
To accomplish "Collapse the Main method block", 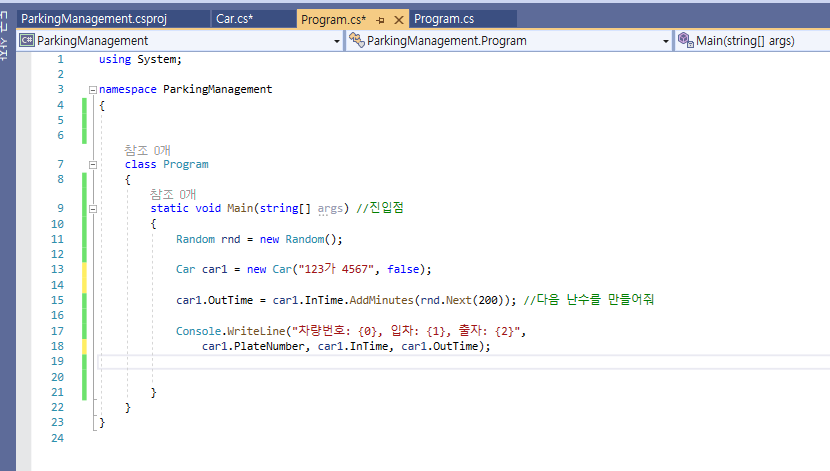I will tap(93, 209).
